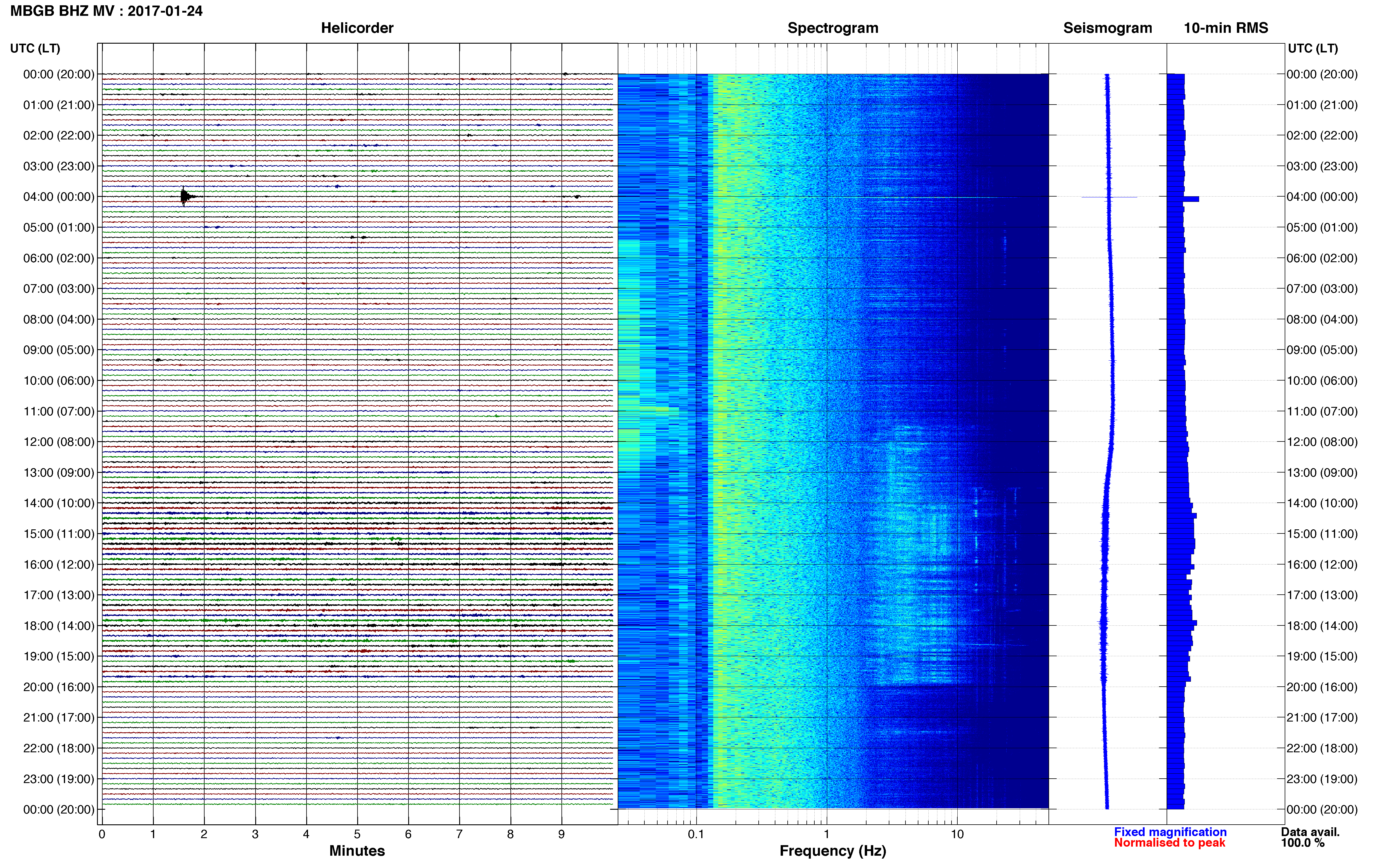Click 15:00 (11:00) label beside 10-min RMS

1322,534
